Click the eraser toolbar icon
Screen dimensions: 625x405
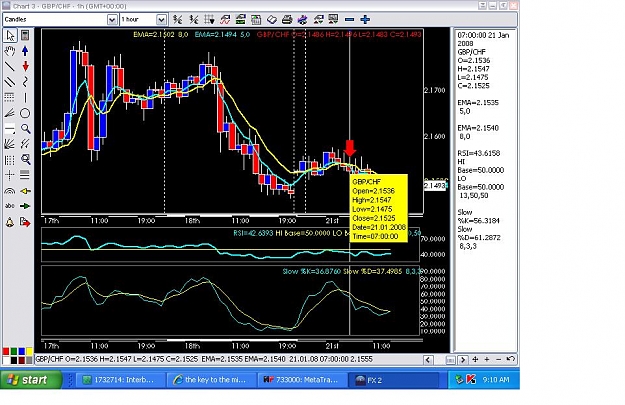click(271, 19)
